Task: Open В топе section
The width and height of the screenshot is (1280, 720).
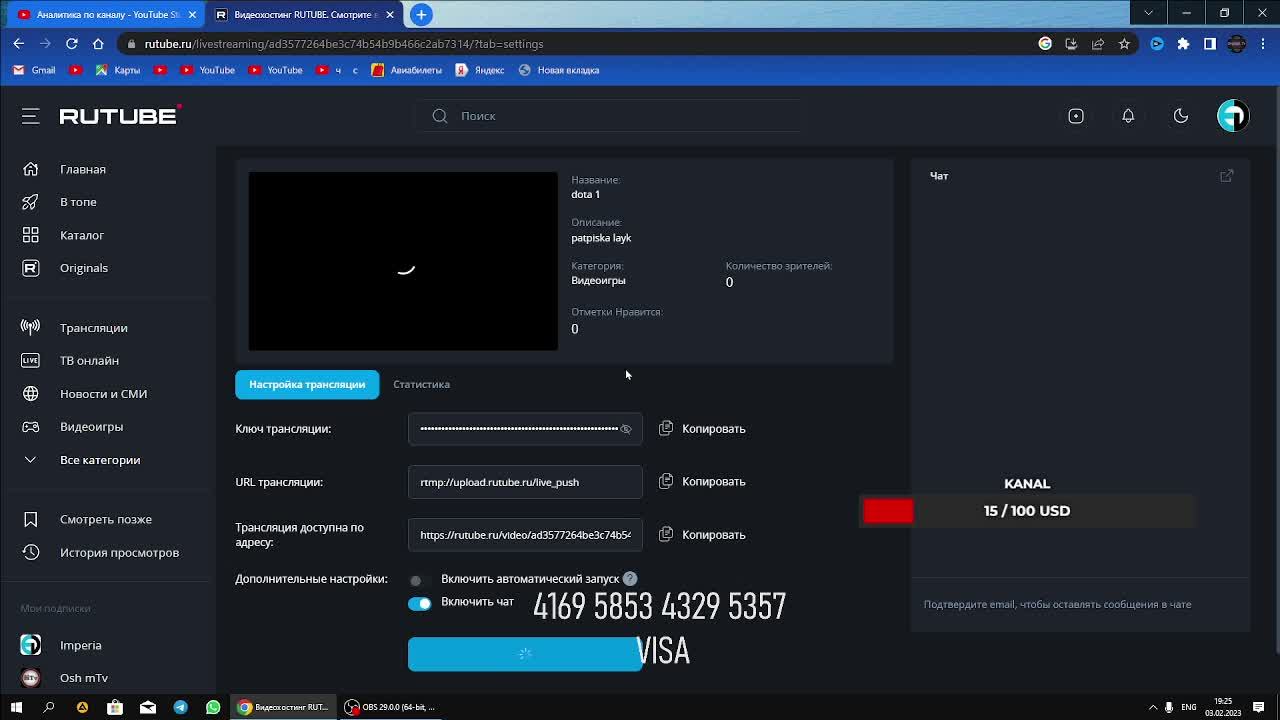Action: [78, 202]
